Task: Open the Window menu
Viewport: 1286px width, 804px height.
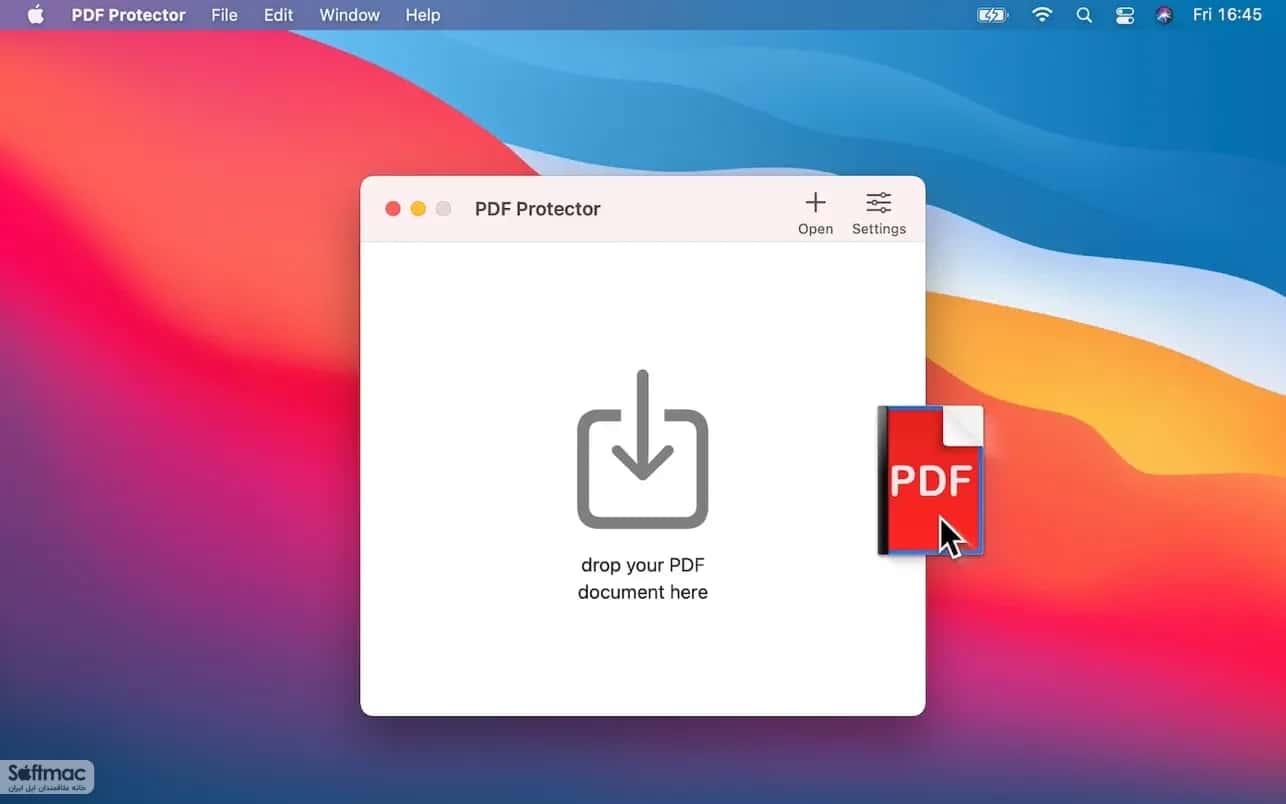Action: (349, 15)
